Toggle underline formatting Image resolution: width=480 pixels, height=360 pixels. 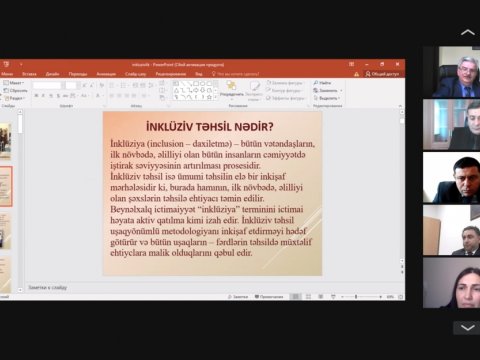51,96
